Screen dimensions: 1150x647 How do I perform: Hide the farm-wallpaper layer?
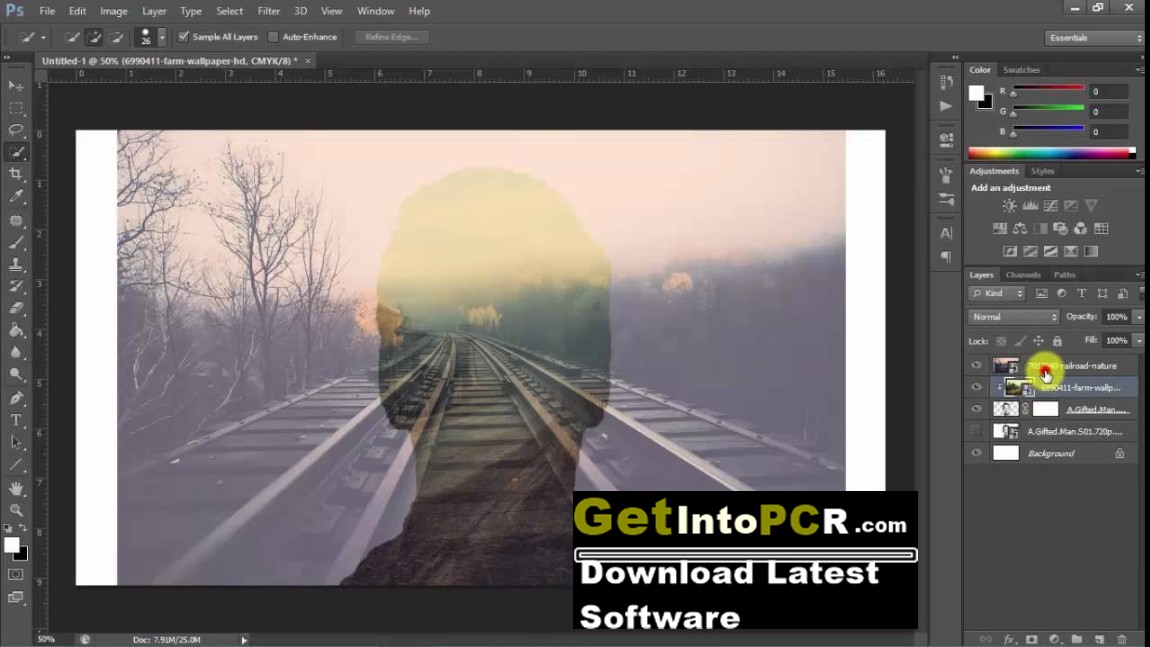(x=976, y=387)
